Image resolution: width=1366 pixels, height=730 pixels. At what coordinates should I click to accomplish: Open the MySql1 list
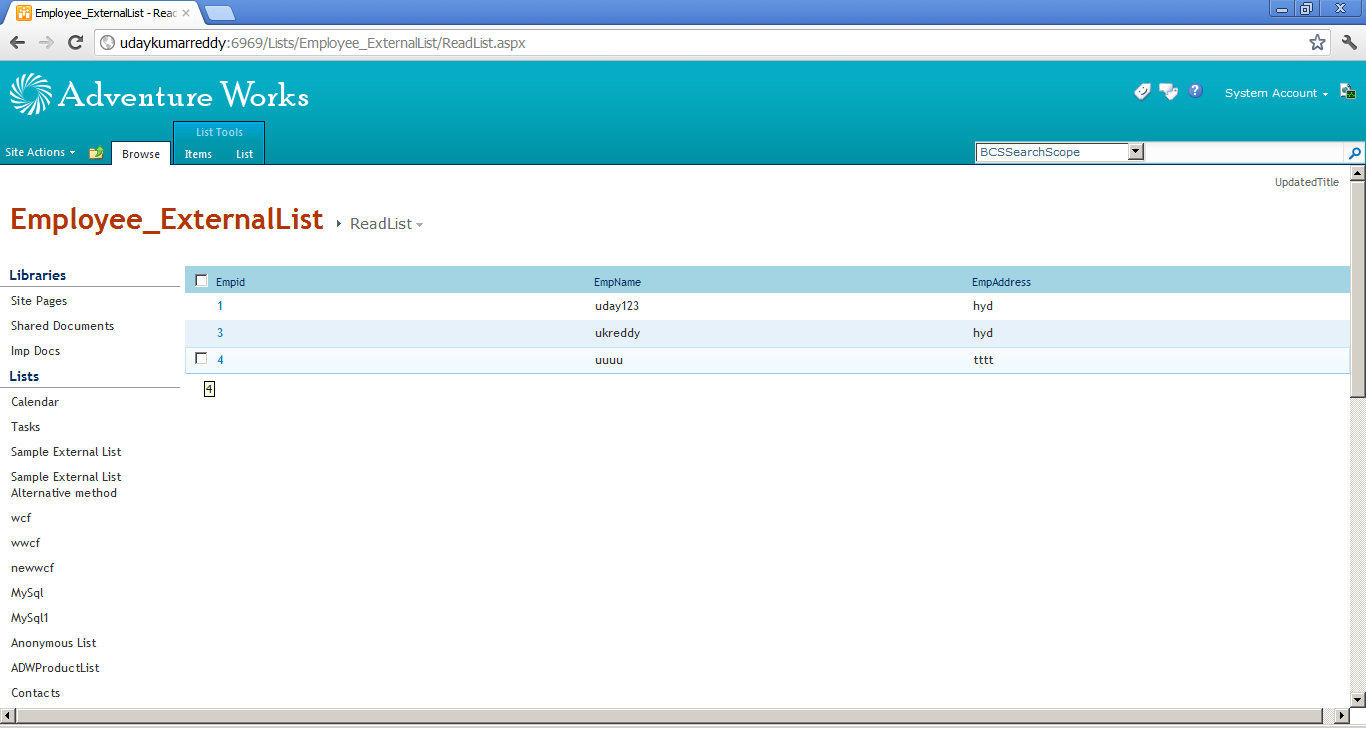tap(30, 618)
